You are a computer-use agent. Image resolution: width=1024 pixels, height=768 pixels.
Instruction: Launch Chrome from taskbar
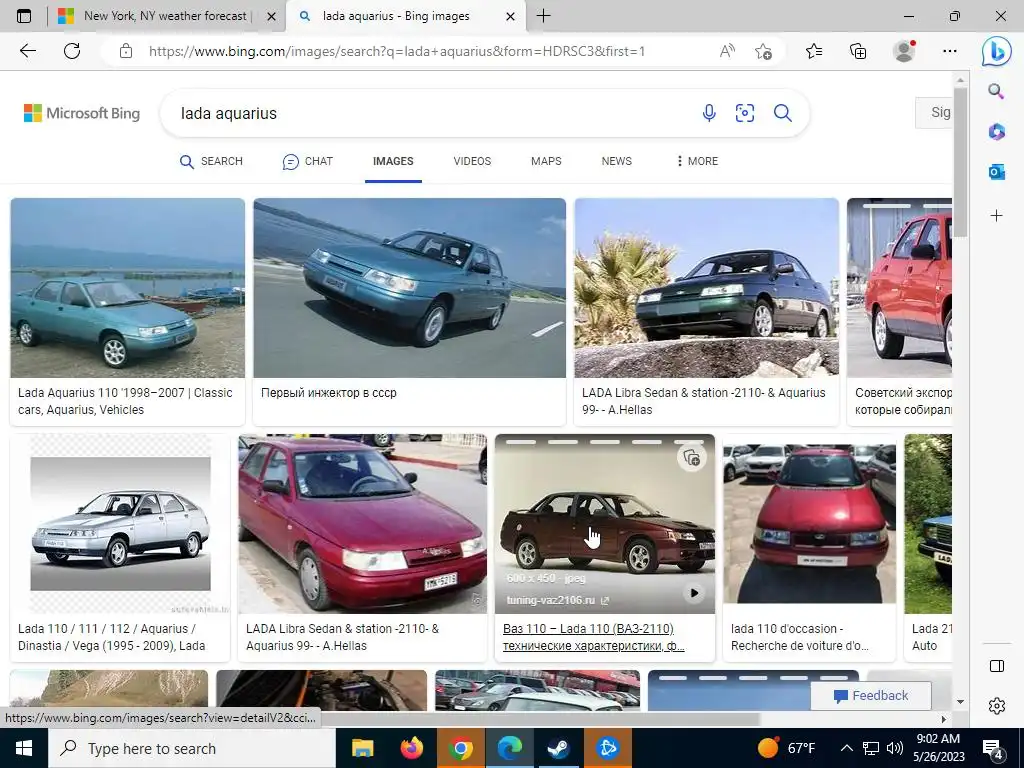(460, 748)
